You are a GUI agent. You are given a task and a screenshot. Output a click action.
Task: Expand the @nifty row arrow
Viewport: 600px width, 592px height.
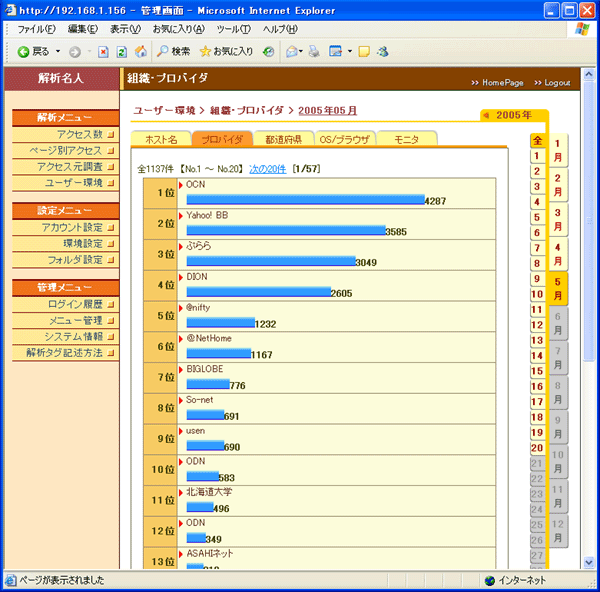pos(181,308)
